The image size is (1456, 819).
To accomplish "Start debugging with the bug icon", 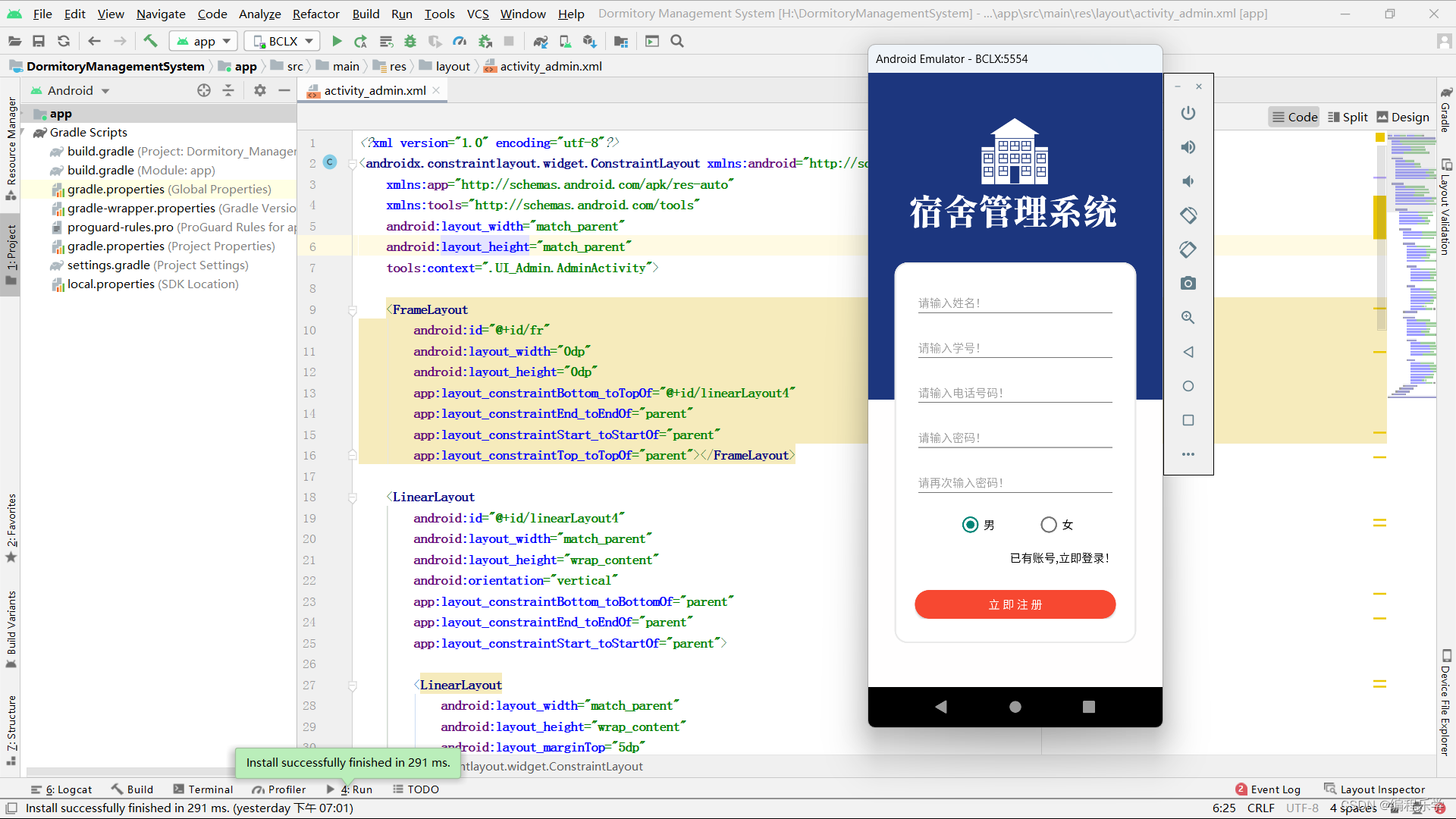I will 409,41.
